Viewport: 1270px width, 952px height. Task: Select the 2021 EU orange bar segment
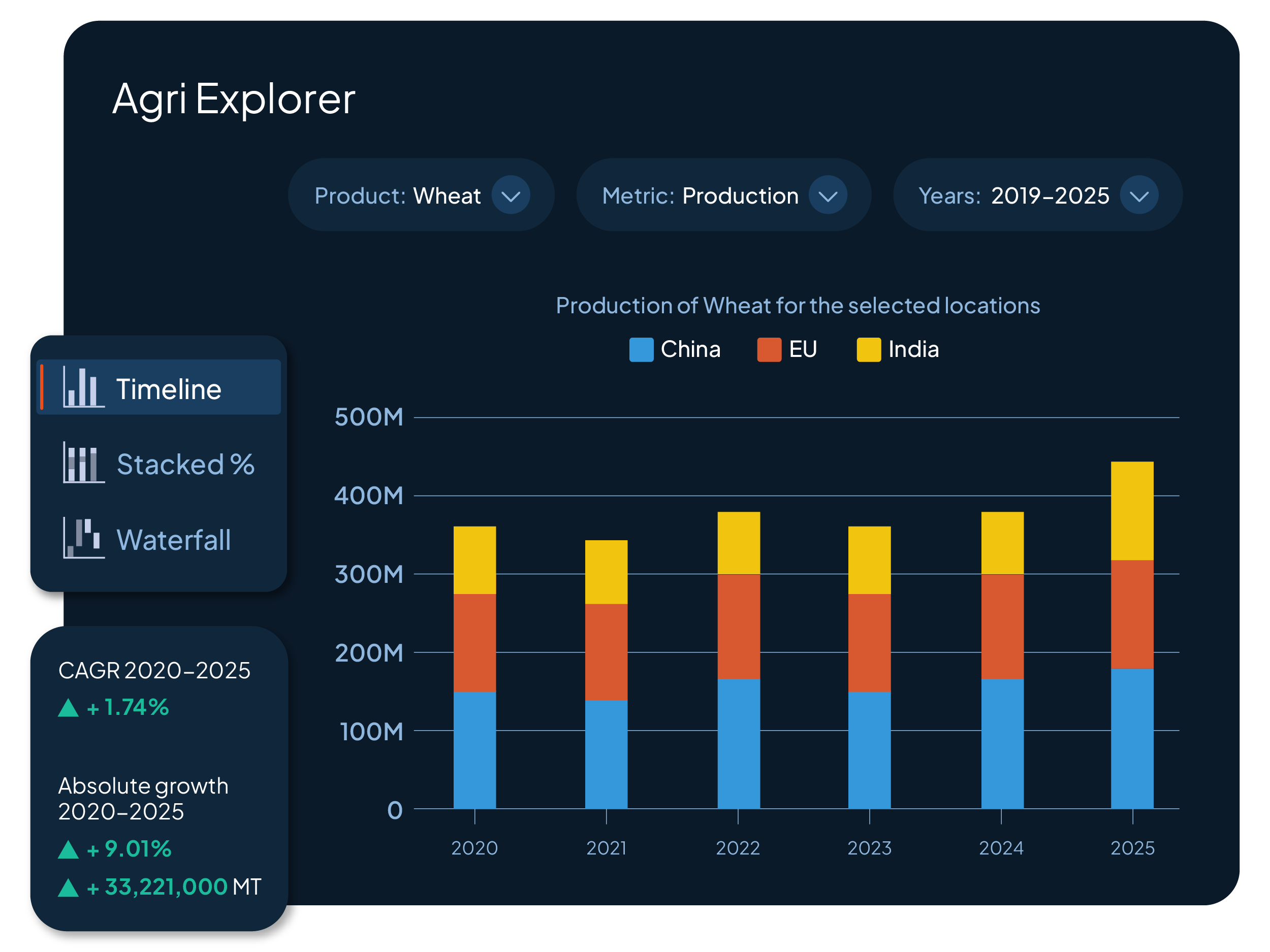[606, 652]
